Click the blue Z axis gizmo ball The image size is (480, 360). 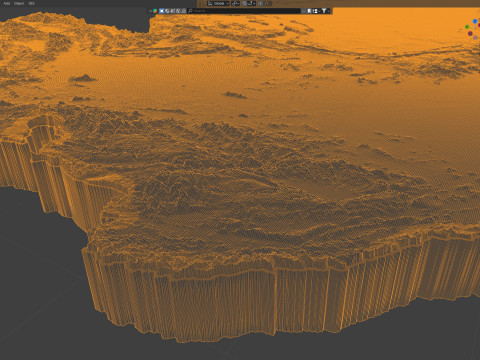tap(475, 22)
